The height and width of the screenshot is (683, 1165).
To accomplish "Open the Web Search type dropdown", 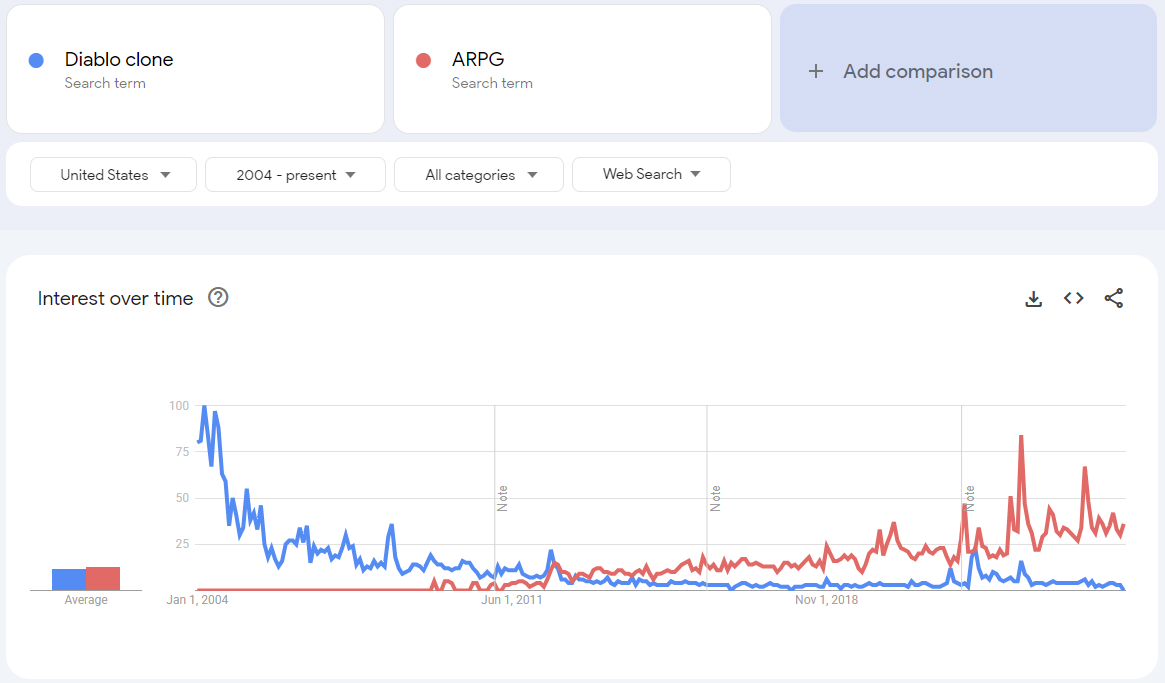I will click(652, 174).
